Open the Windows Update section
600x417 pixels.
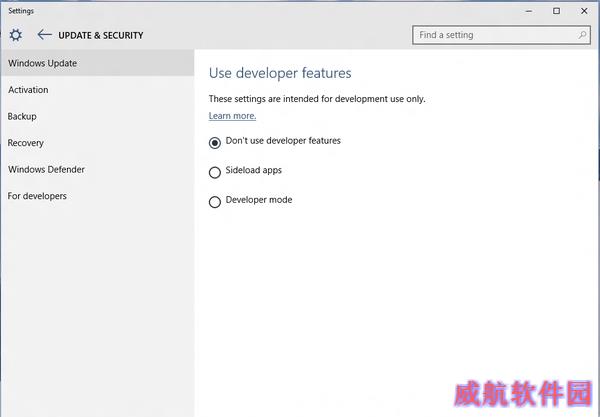tap(98, 63)
